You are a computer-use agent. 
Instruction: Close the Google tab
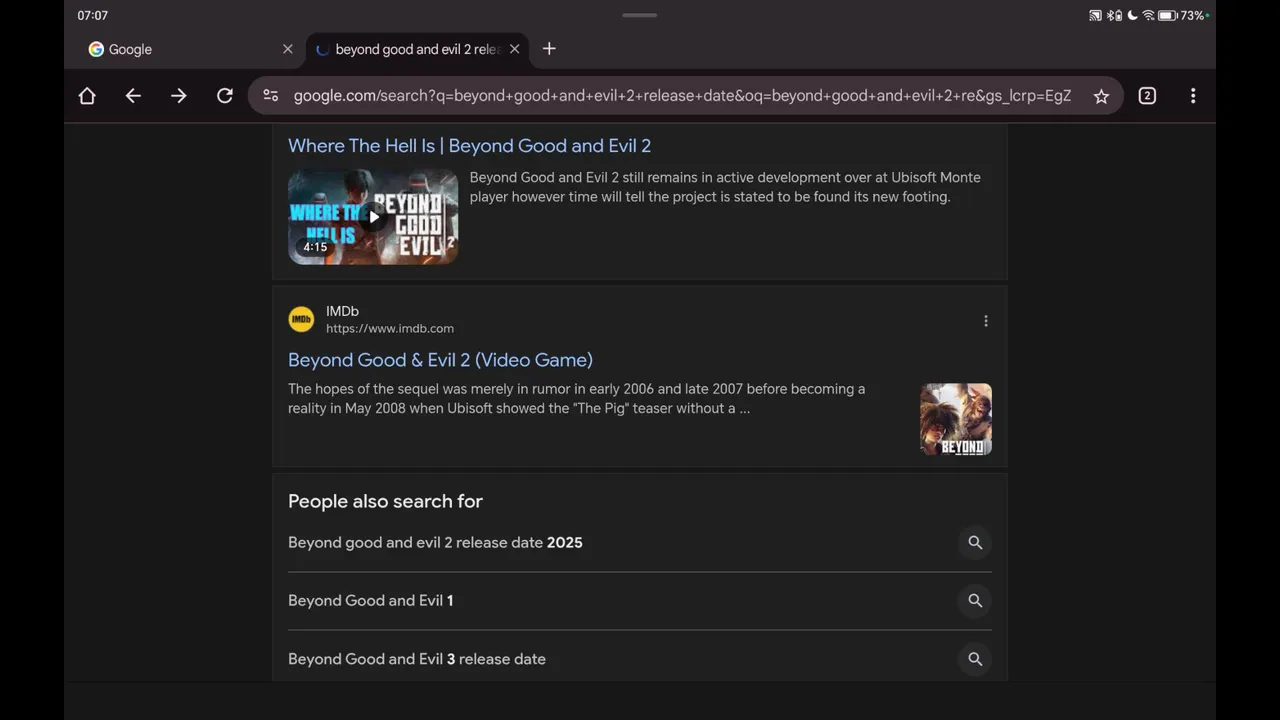(x=288, y=49)
